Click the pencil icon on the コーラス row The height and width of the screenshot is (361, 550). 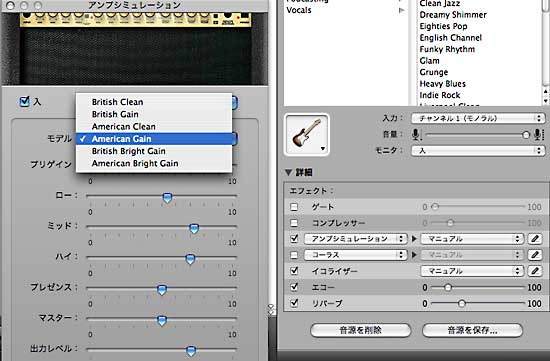[535, 255]
